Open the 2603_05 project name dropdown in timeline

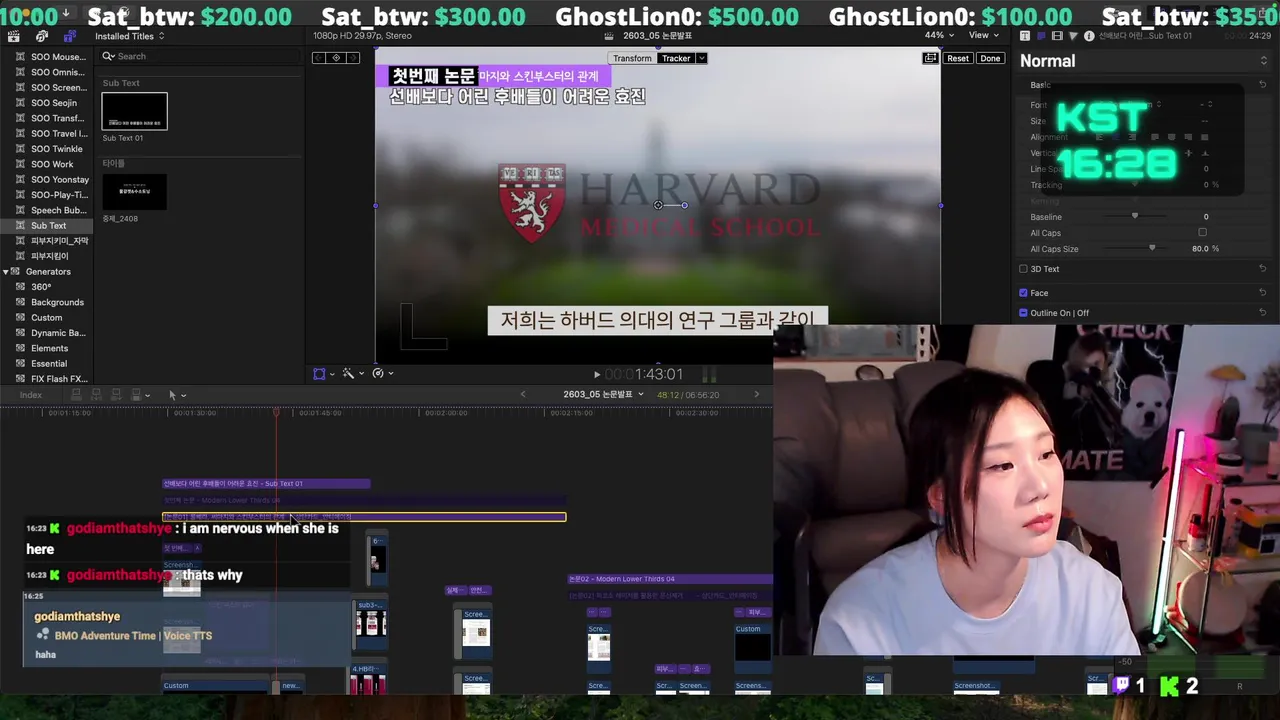(x=603, y=394)
